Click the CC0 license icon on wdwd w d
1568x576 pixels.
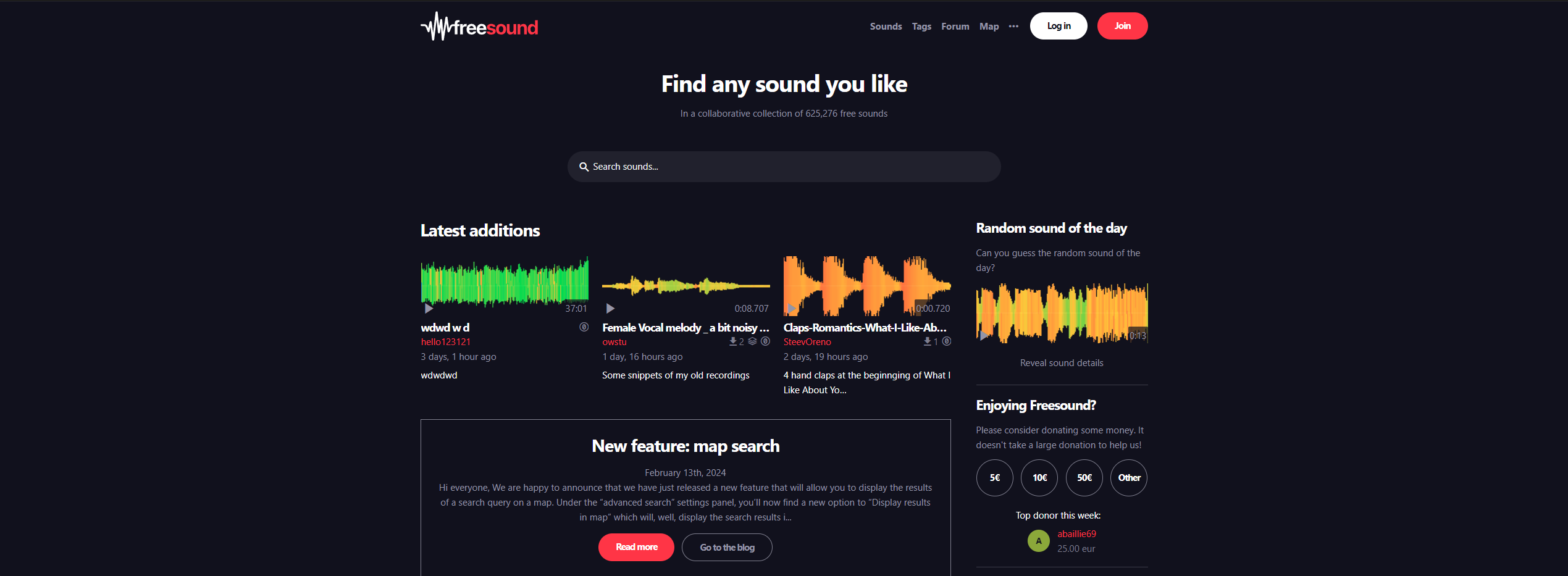point(584,327)
